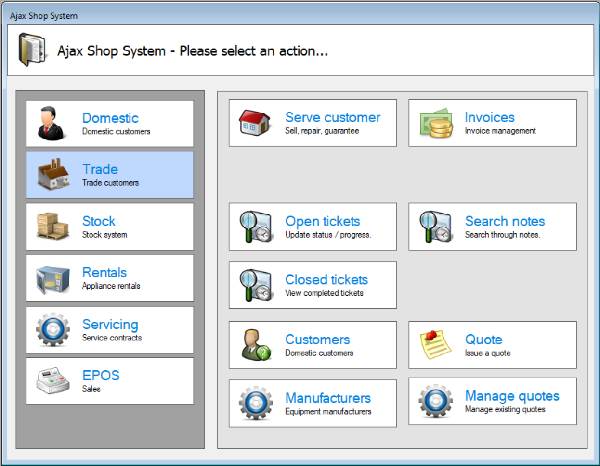
Task: Open Equipment Manufacturers
Action: click(313, 403)
